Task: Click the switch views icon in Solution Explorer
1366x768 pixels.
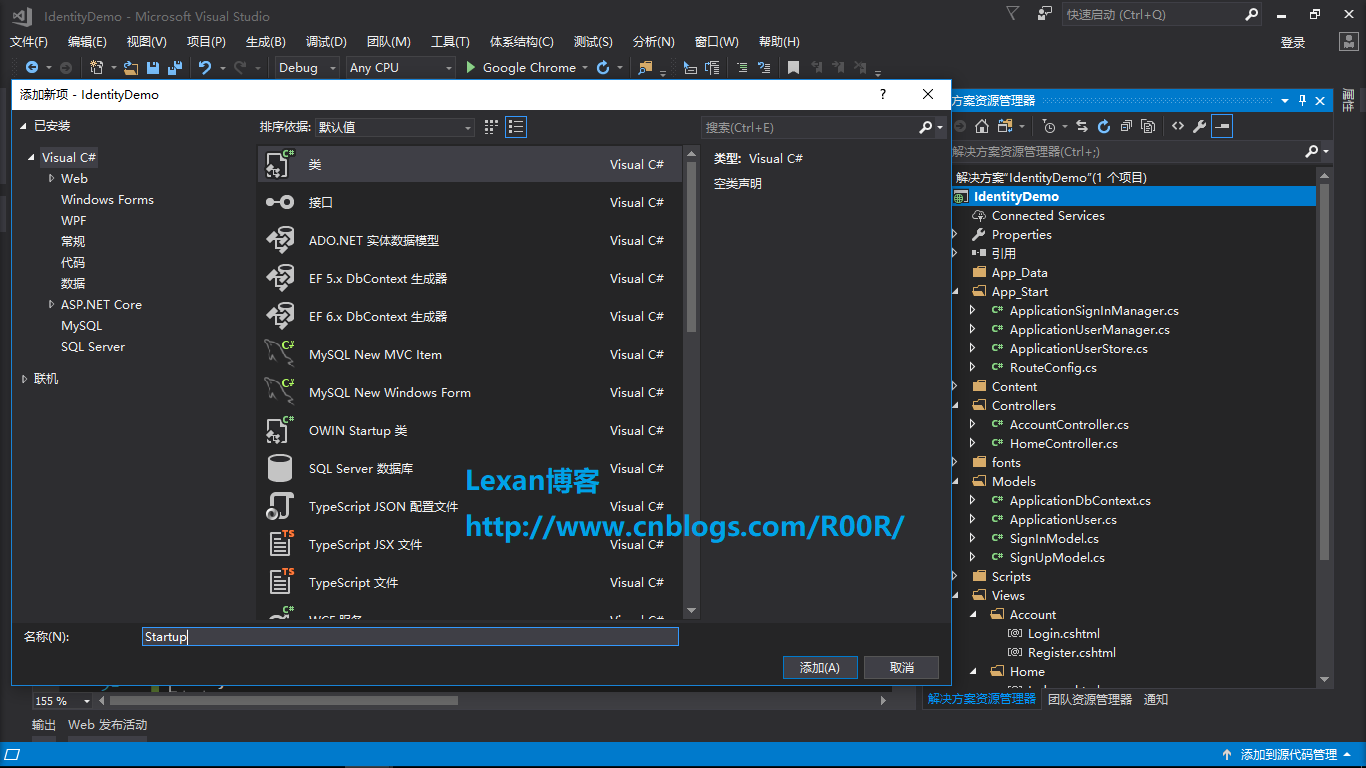Action: pyautogui.click(x=1003, y=126)
